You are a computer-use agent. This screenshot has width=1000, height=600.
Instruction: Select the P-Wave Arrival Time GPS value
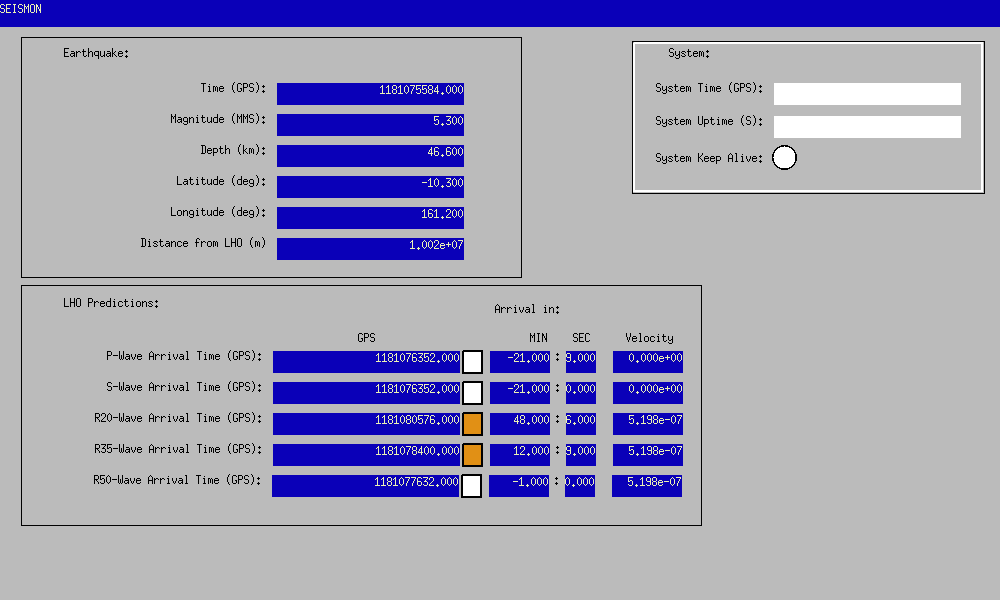tap(366, 362)
